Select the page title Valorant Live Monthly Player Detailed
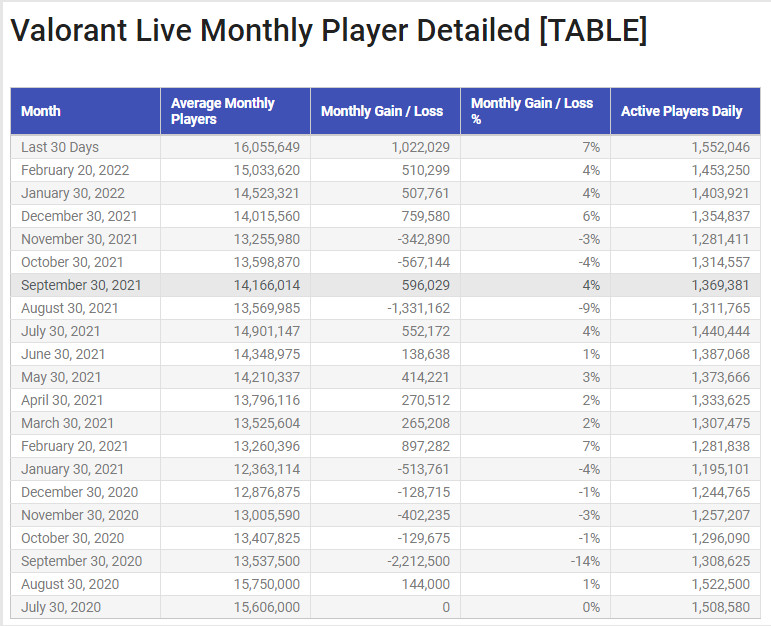The image size is (771, 626). click(270, 30)
